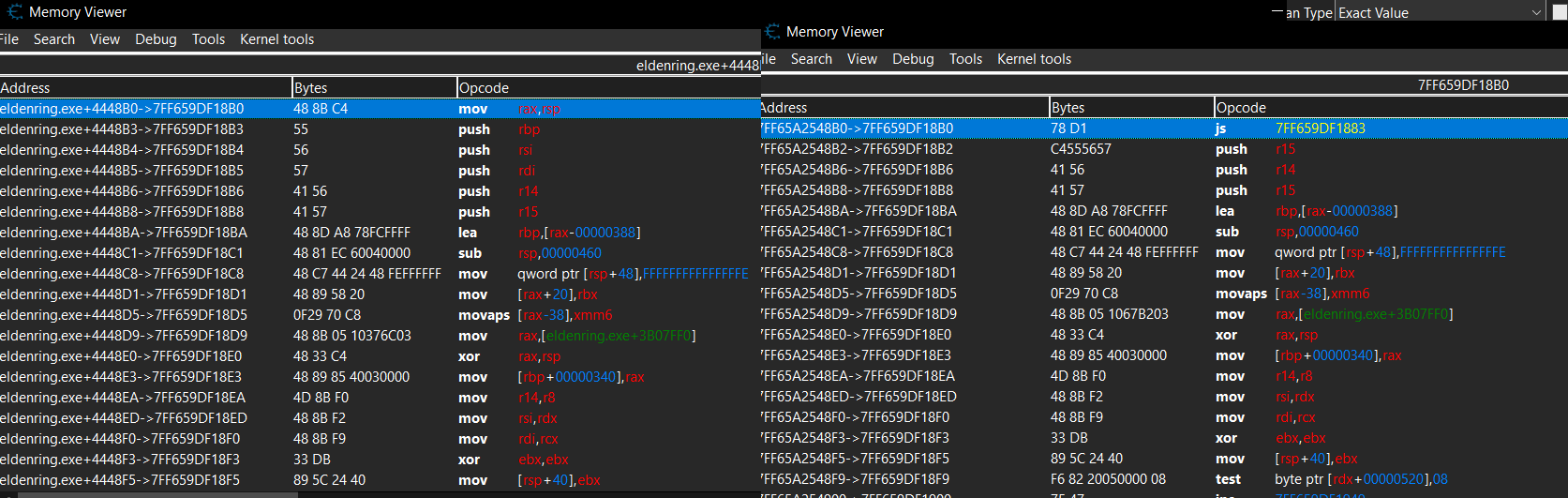Select the left 'sub rsp,00000460' instruction row
This screenshot has width=1568, height=498.
pyautogui.click(x=375, y=253)
